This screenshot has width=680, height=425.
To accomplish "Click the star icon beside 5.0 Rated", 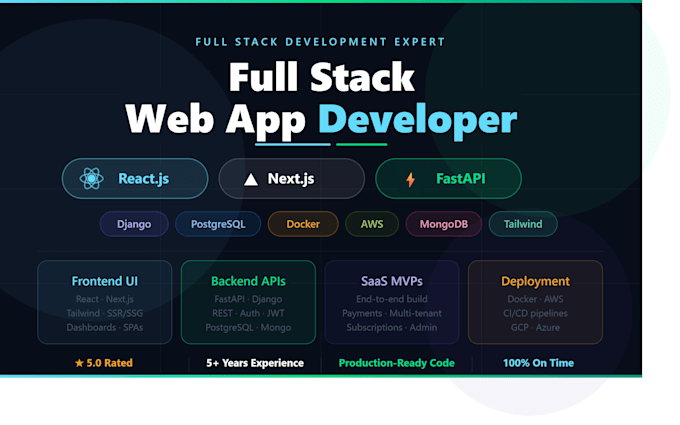I will tap(79, 363).
